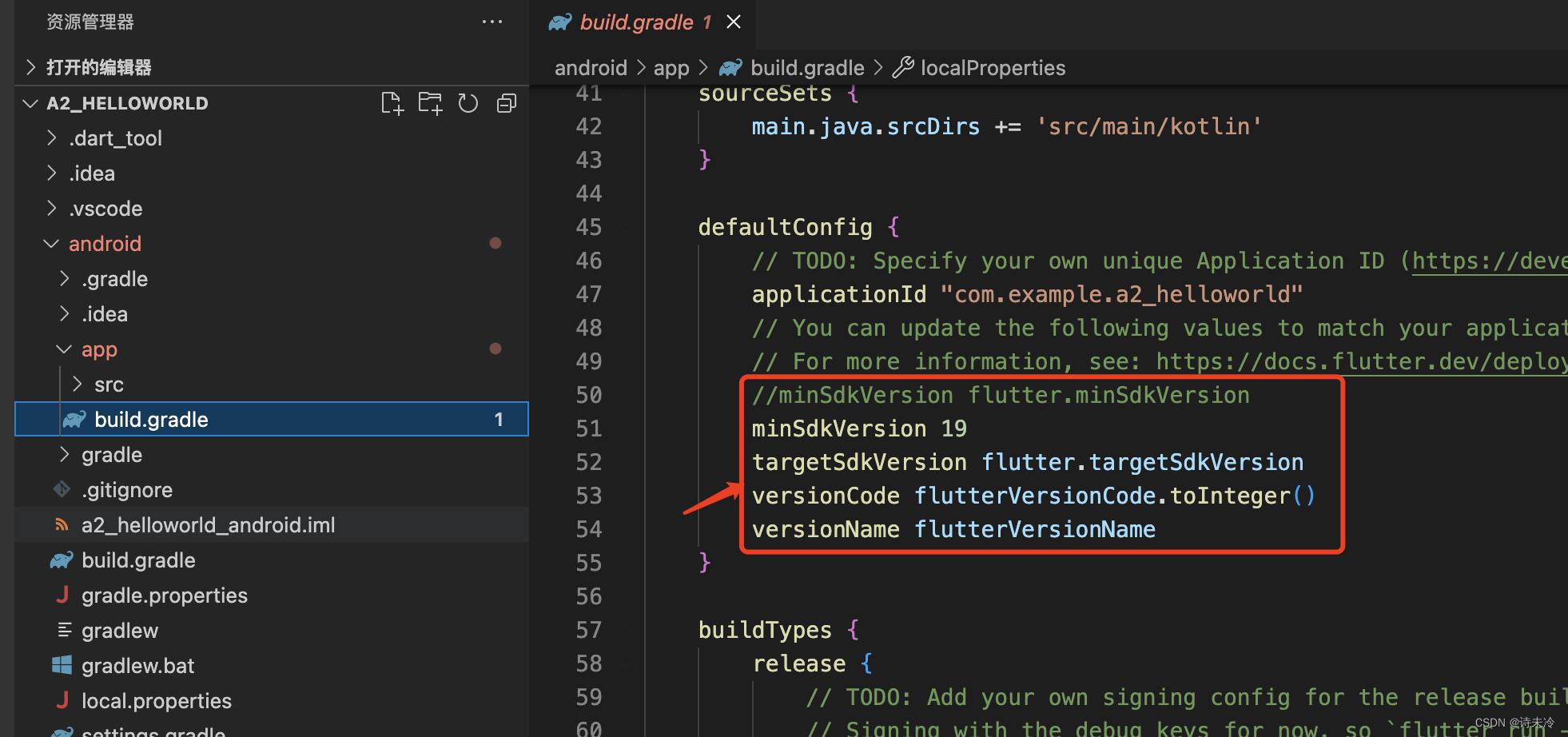Click the fold arrow next to line 57
The image size is (1568, 737).
(627, 631)
